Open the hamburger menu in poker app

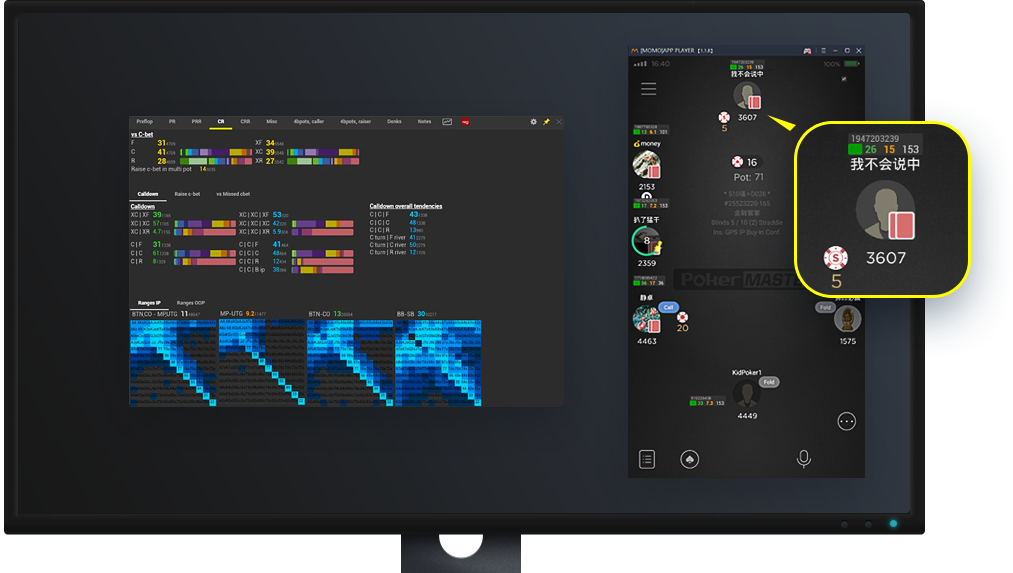coord(648,89)
